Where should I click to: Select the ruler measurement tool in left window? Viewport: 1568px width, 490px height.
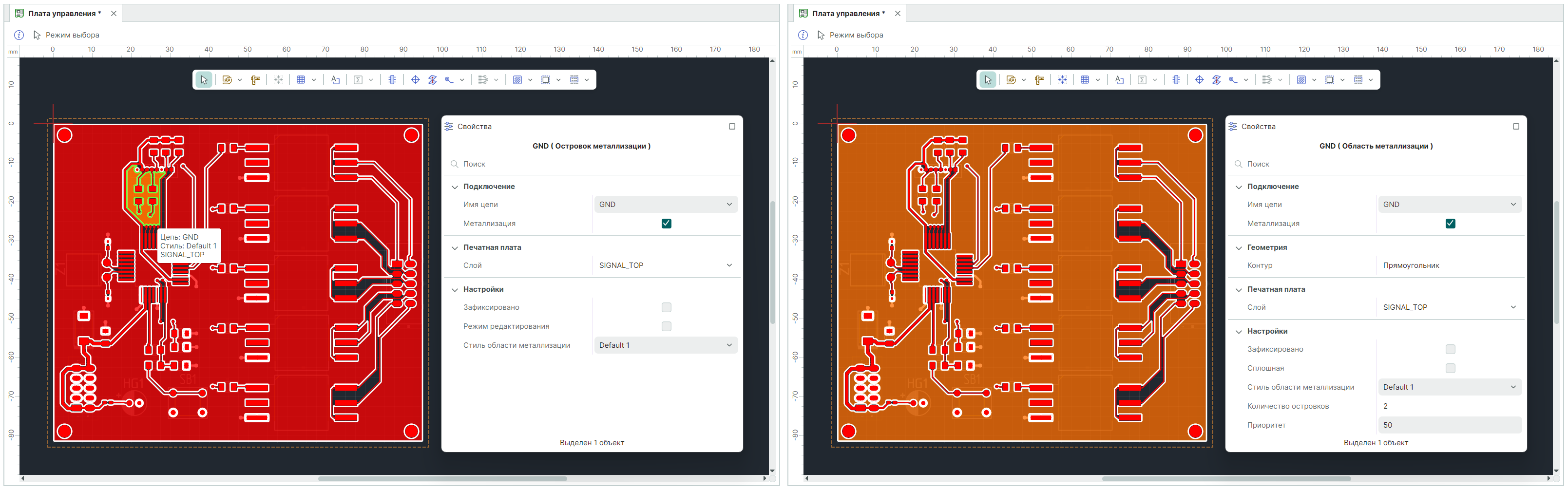[255, 80]
